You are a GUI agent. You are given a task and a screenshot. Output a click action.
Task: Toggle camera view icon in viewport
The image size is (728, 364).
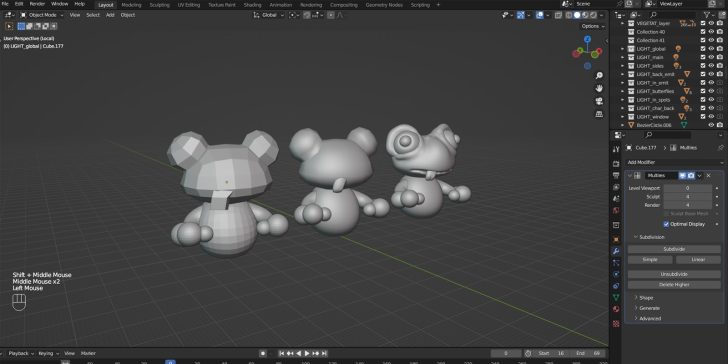(x=599, y=101)
